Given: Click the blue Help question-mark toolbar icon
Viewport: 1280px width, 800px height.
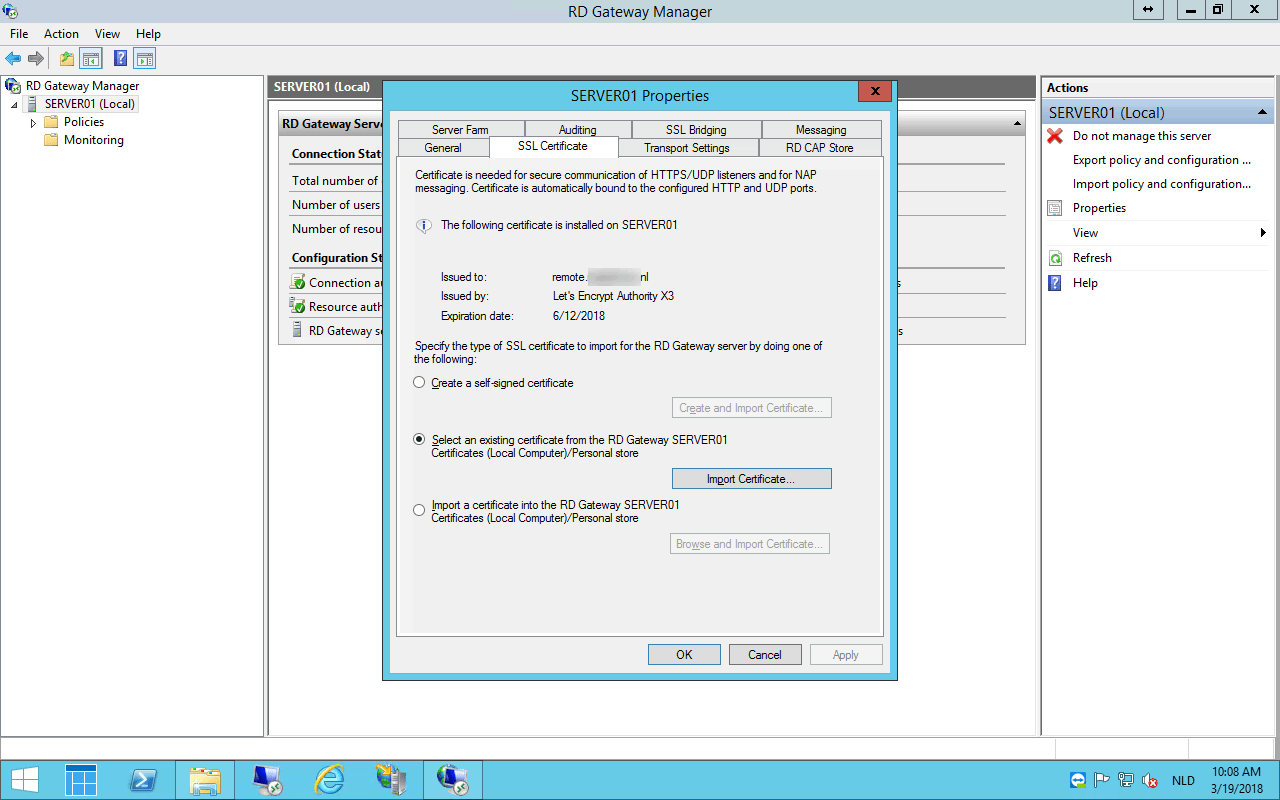Looking at the screenshot, I should [x=120, y=59].
